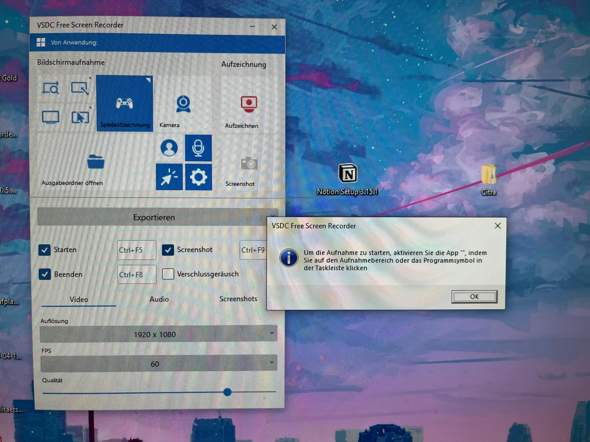Choose the window-under-cursor capture icon

pos(80,117)
